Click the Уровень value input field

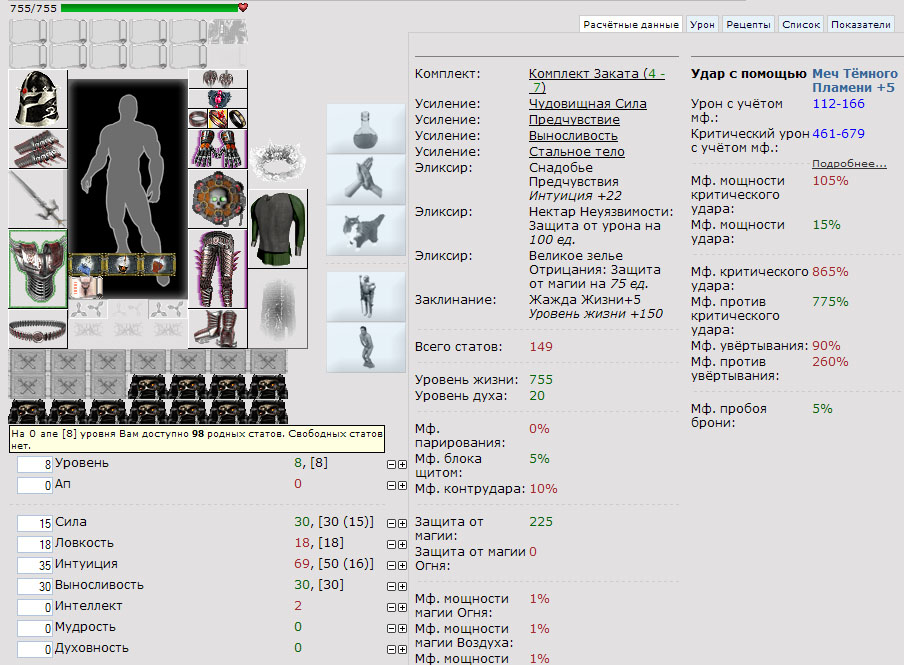(35, 464)
